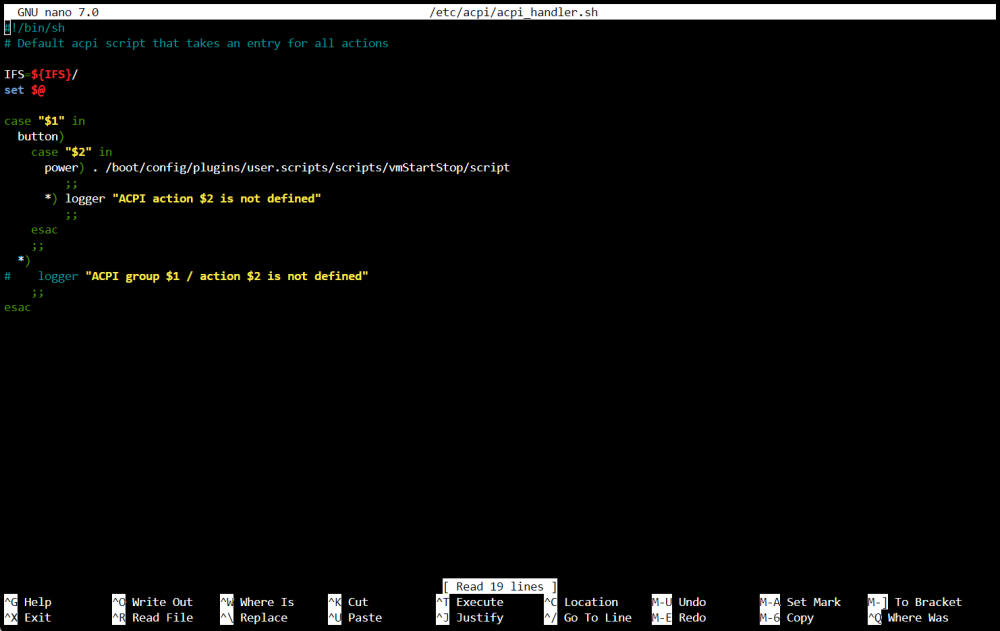Image resolution: width=1000 pixels, height=631 pixels.
Task: Select the M-A Set Mark shortcut
Action: (x=800, y=602)
